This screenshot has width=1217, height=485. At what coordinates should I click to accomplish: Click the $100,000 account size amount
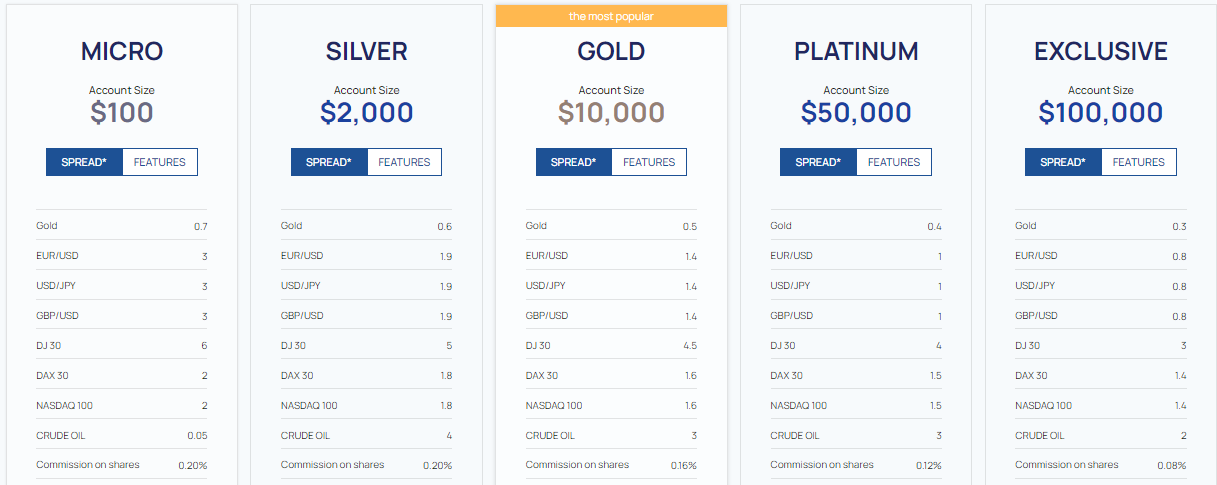point(1101,112)
